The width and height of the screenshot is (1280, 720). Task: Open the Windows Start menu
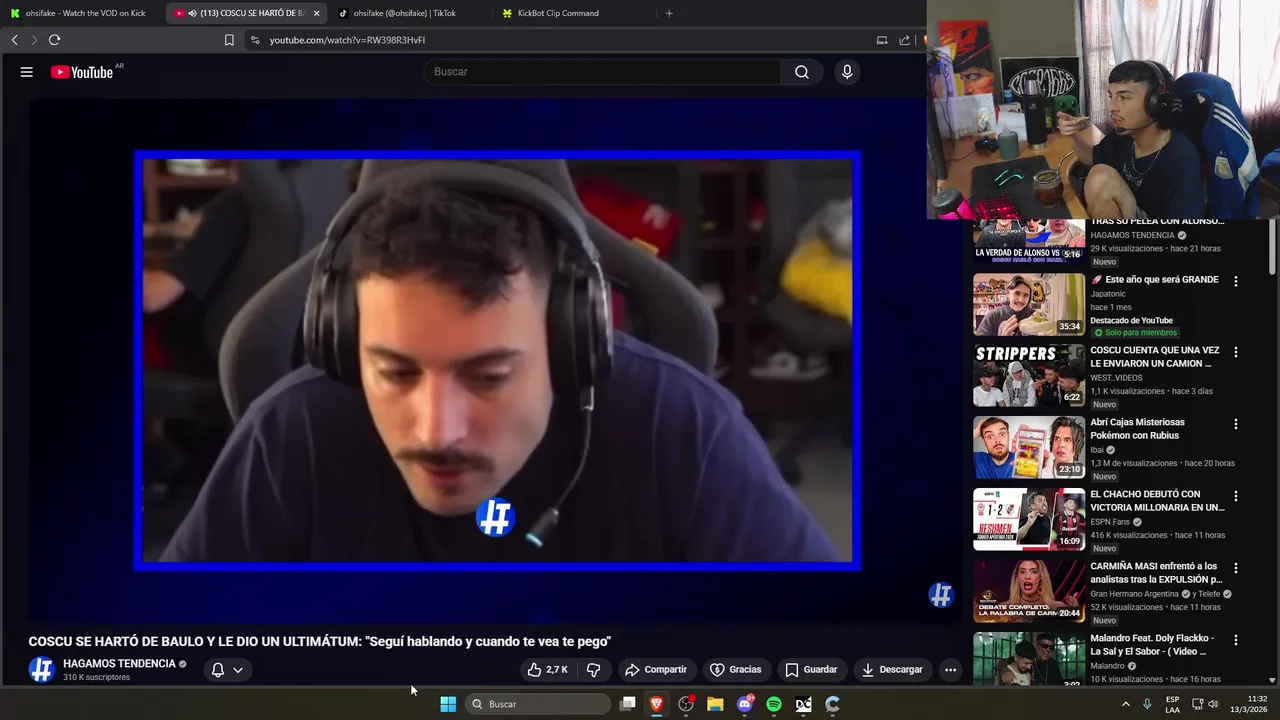point(448,704)
